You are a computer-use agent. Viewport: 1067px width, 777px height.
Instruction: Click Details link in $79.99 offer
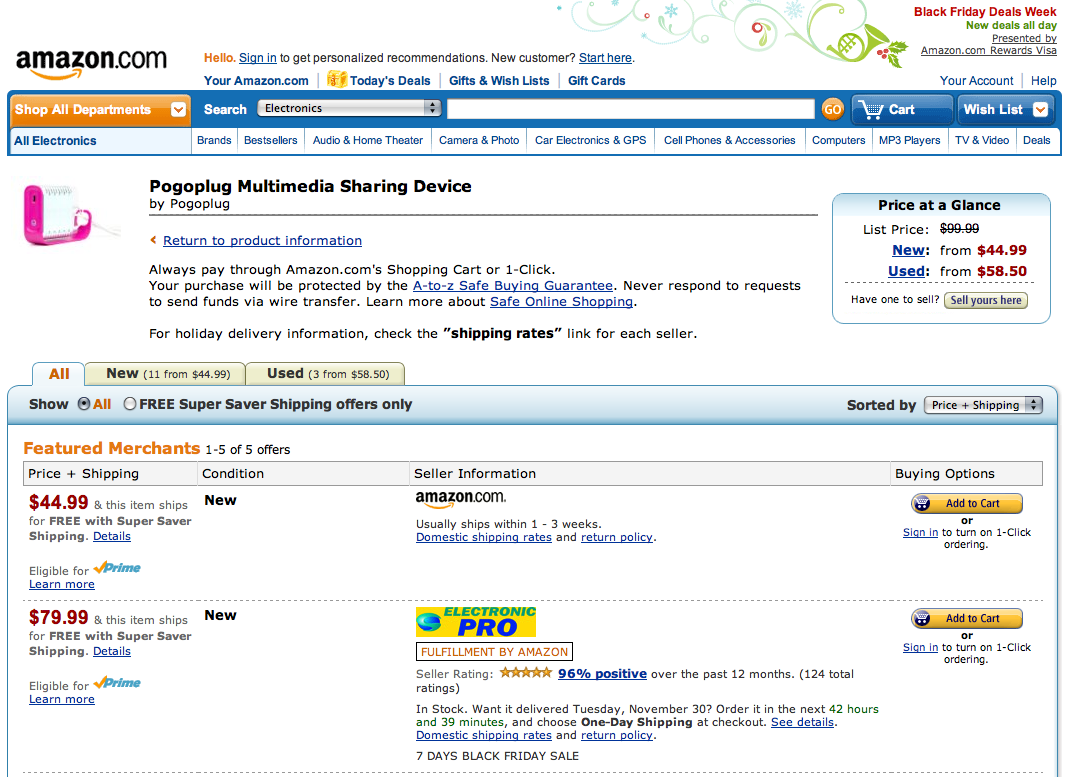coord(112,651)
